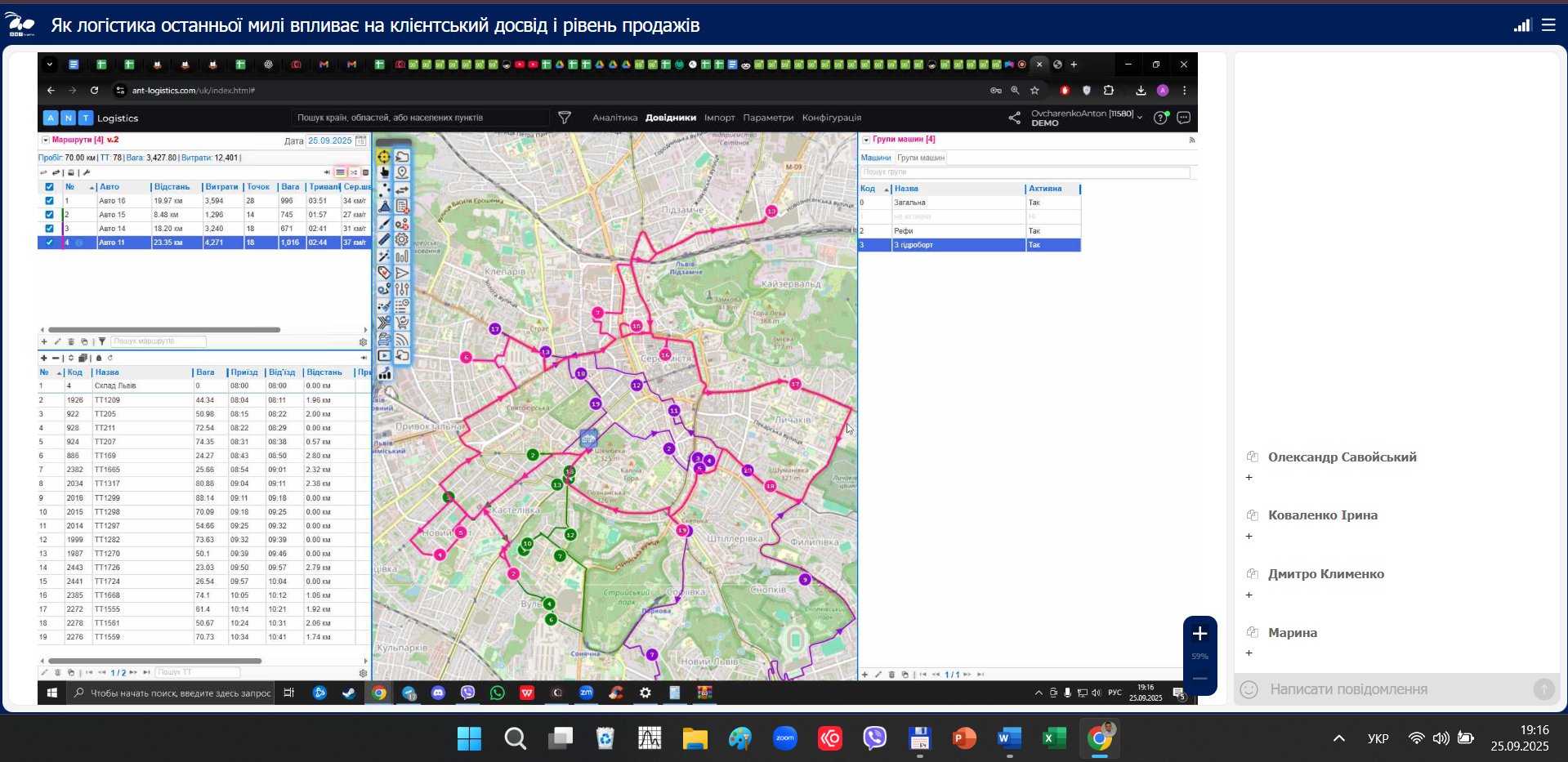Click the funnel filter icon beside search bar

(564, 118)
